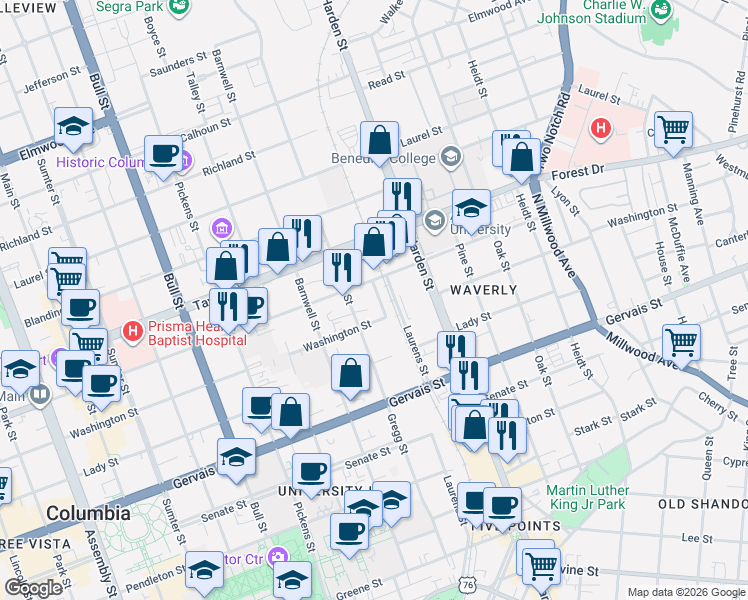Click the Forest Dr street label
The height and width of the screenshot is (600, 748).
point(578,172)
